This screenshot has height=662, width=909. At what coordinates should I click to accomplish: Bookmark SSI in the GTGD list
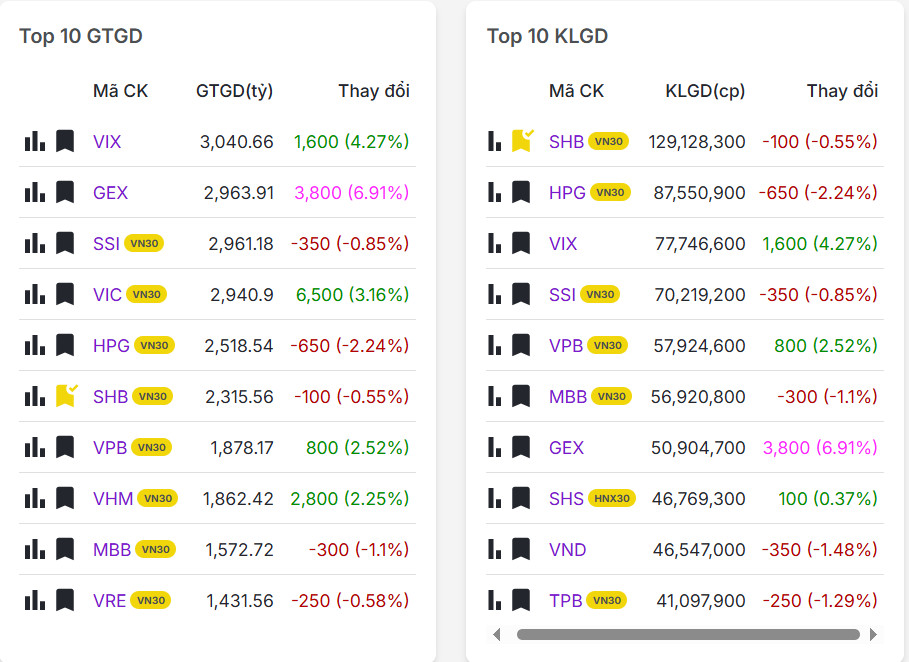pyautogui.click(x=65, y=243)
